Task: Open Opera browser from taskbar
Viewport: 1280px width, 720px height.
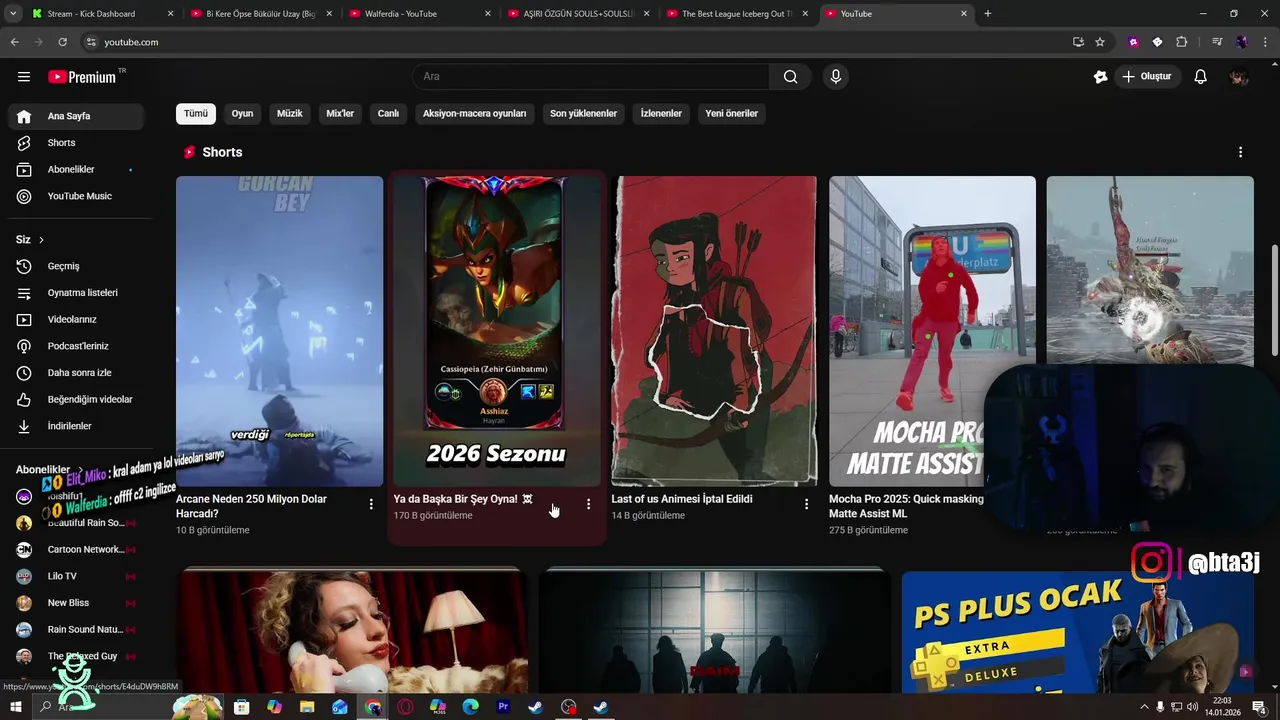Action: point(405,707)
